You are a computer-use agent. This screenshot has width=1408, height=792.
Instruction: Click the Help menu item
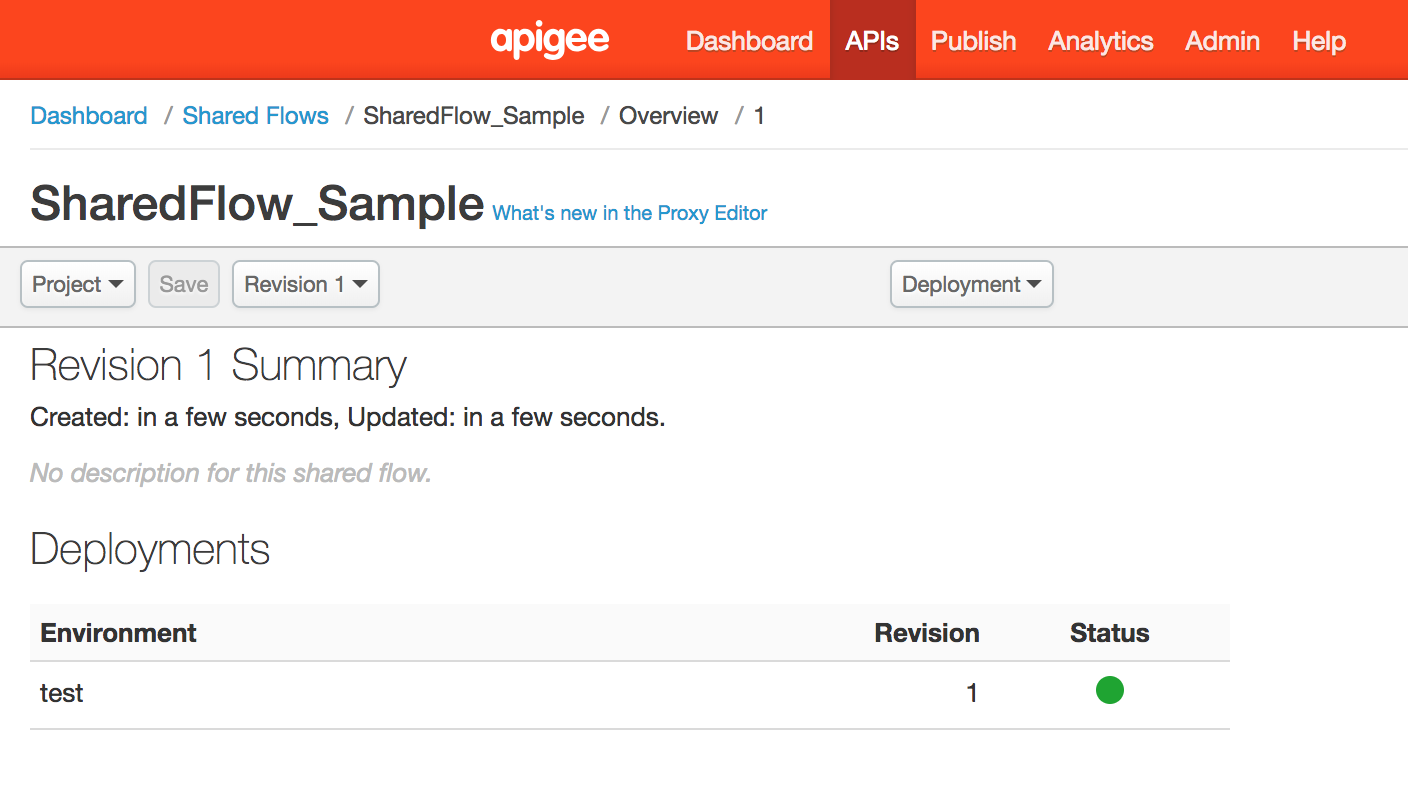coord(1318,41)
